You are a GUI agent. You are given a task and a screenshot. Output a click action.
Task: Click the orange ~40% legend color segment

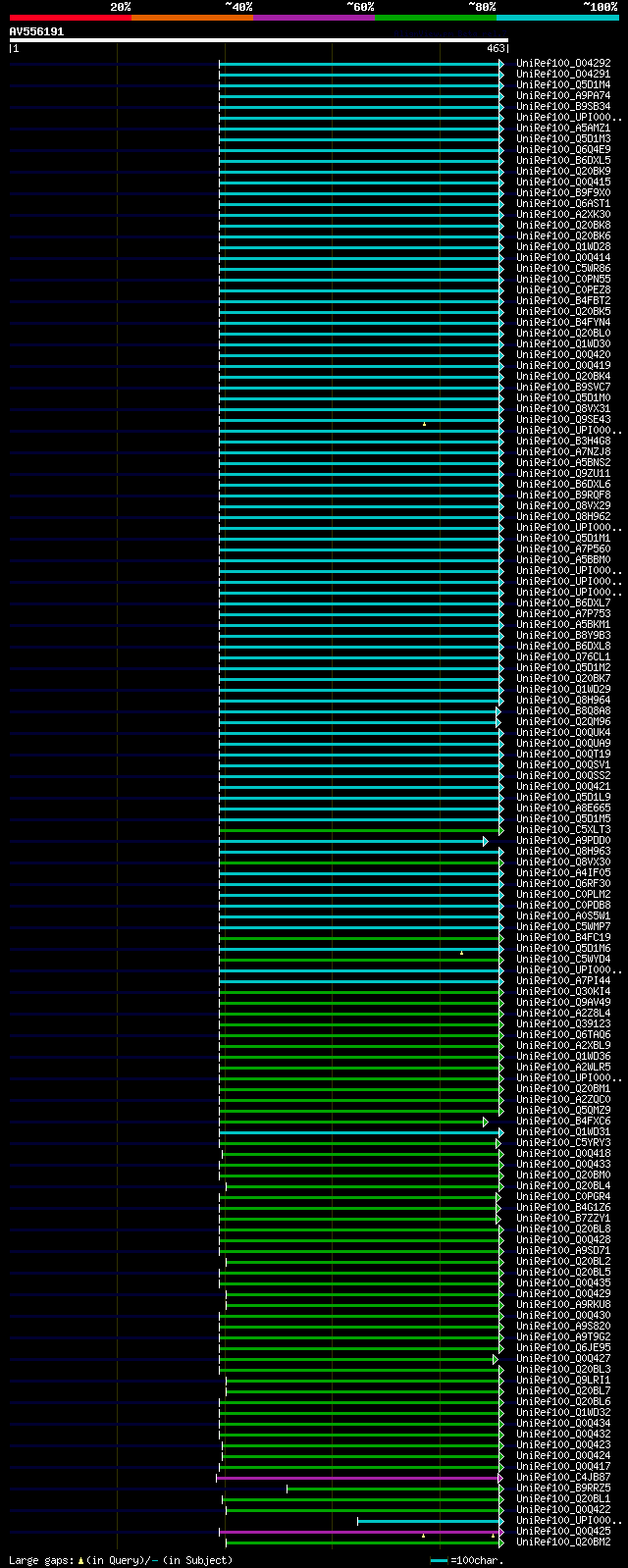[192, 18]
